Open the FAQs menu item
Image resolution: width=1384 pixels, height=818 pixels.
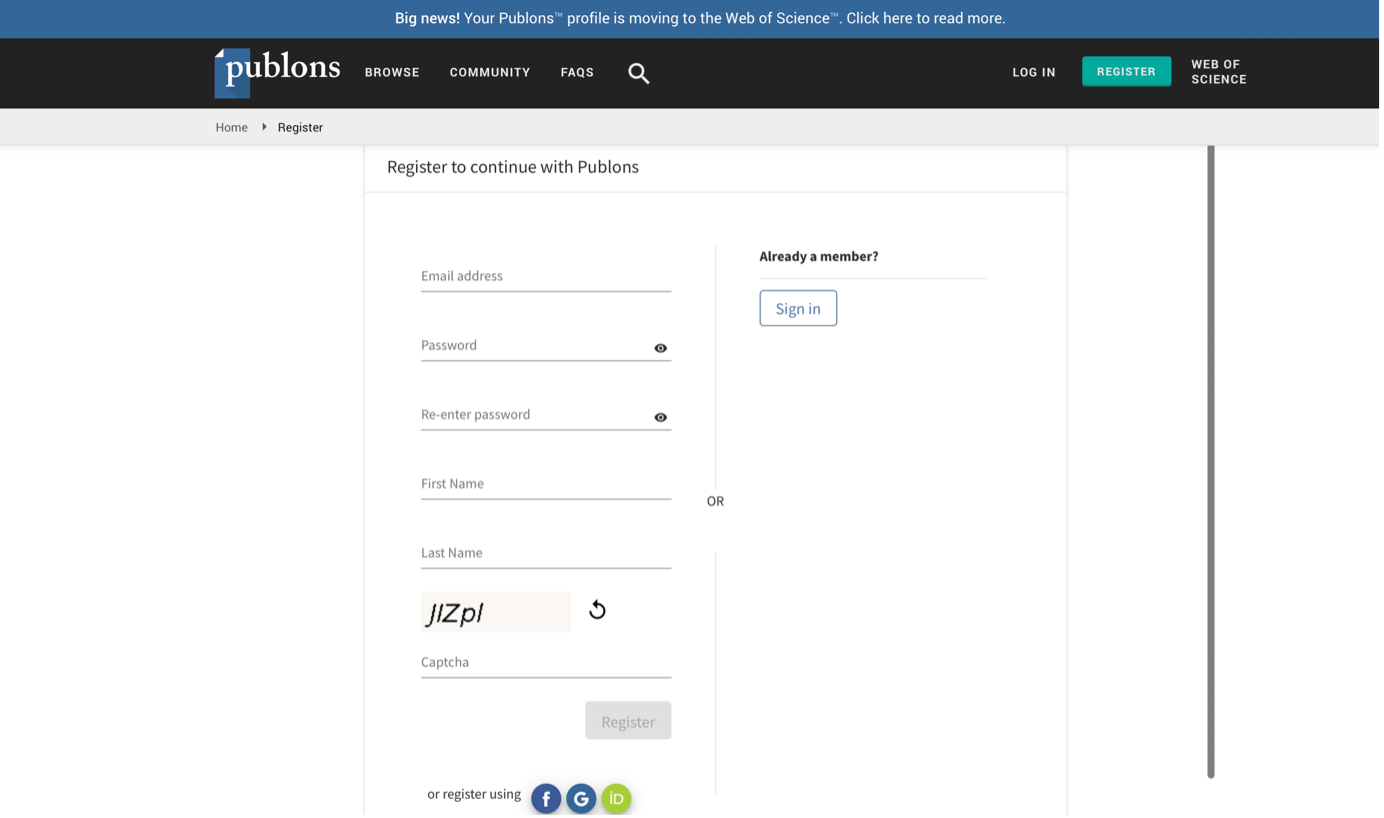(578, 73)
